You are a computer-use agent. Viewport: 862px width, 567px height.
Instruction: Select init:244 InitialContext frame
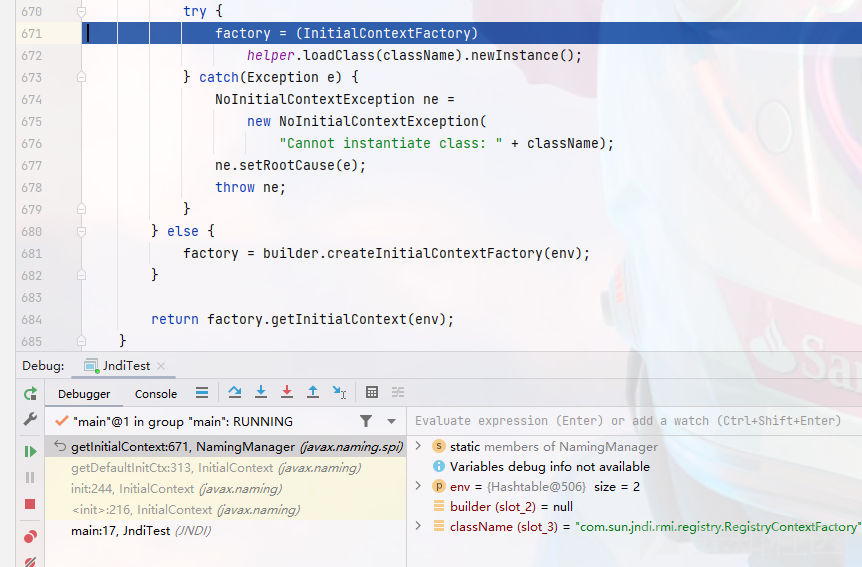pos(226,489)
